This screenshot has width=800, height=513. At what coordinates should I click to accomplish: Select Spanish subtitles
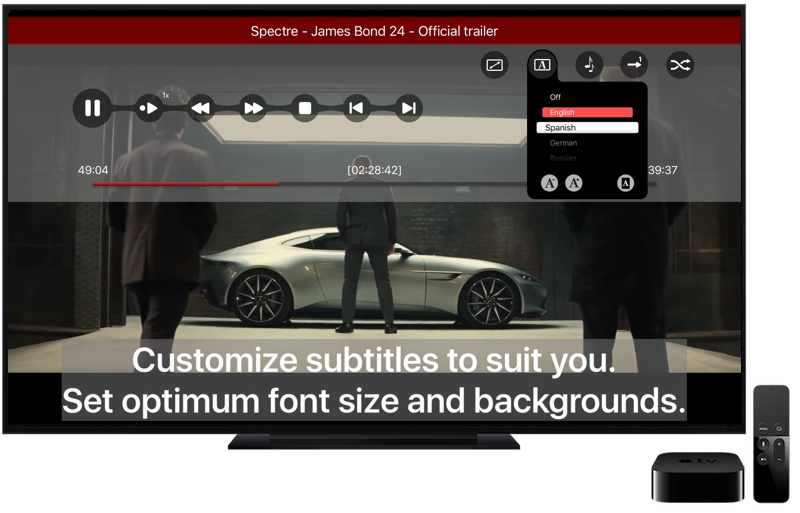tap(587, 128)
